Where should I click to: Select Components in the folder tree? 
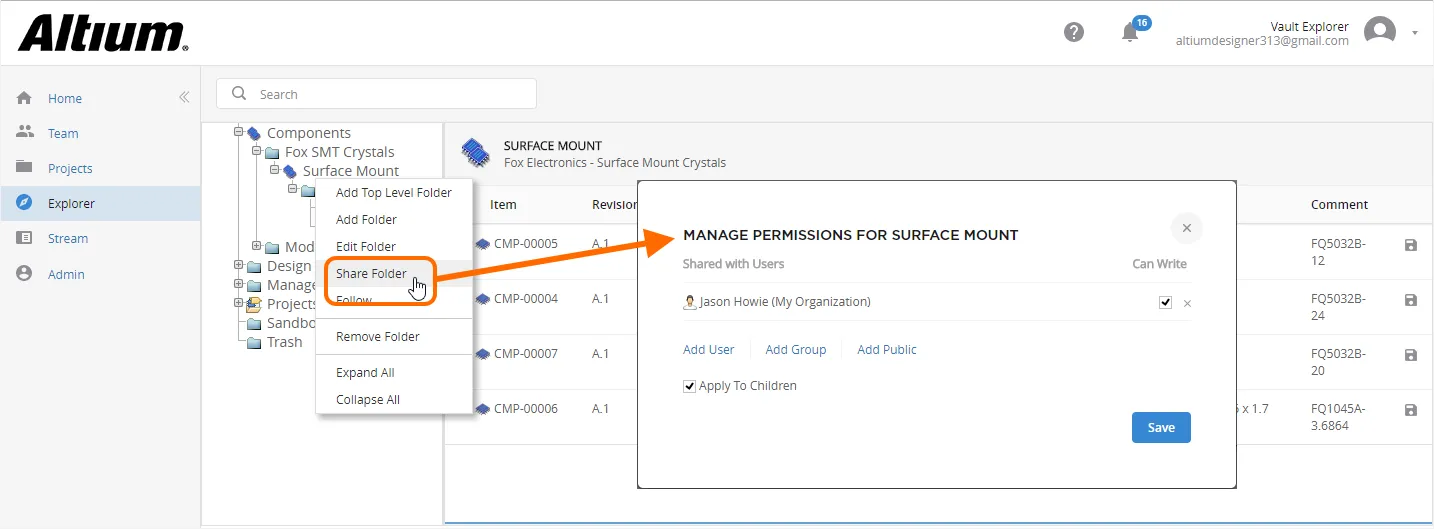click(x=308, y=132)
